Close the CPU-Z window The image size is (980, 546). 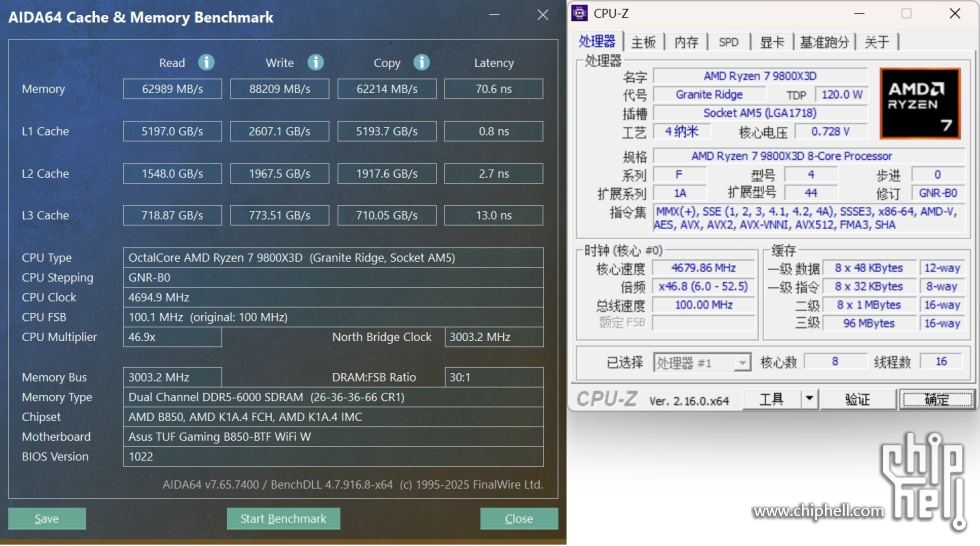click(x=954, y=13)
